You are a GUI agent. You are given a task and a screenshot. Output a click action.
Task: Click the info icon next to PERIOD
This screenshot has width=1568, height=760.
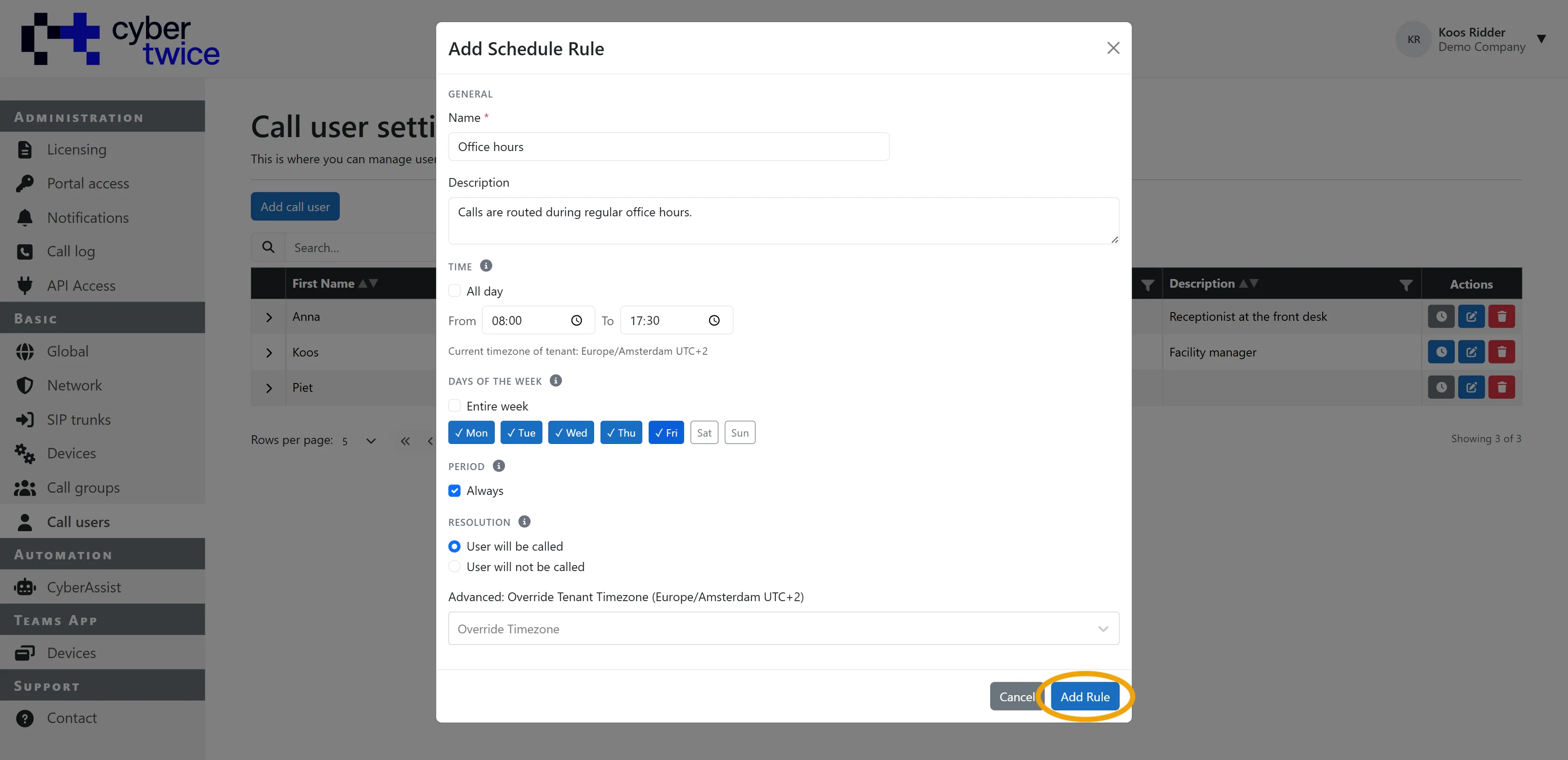point(499,466)
